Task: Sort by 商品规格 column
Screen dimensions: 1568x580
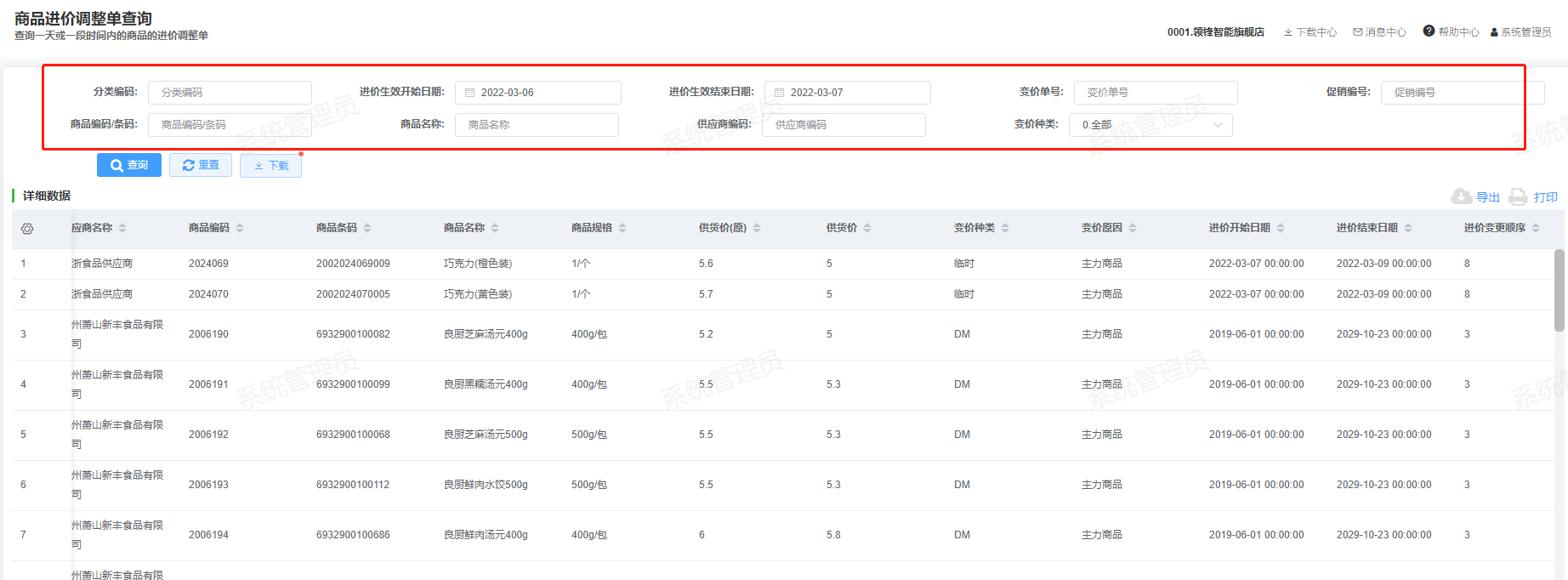Action: click(622, 228)
